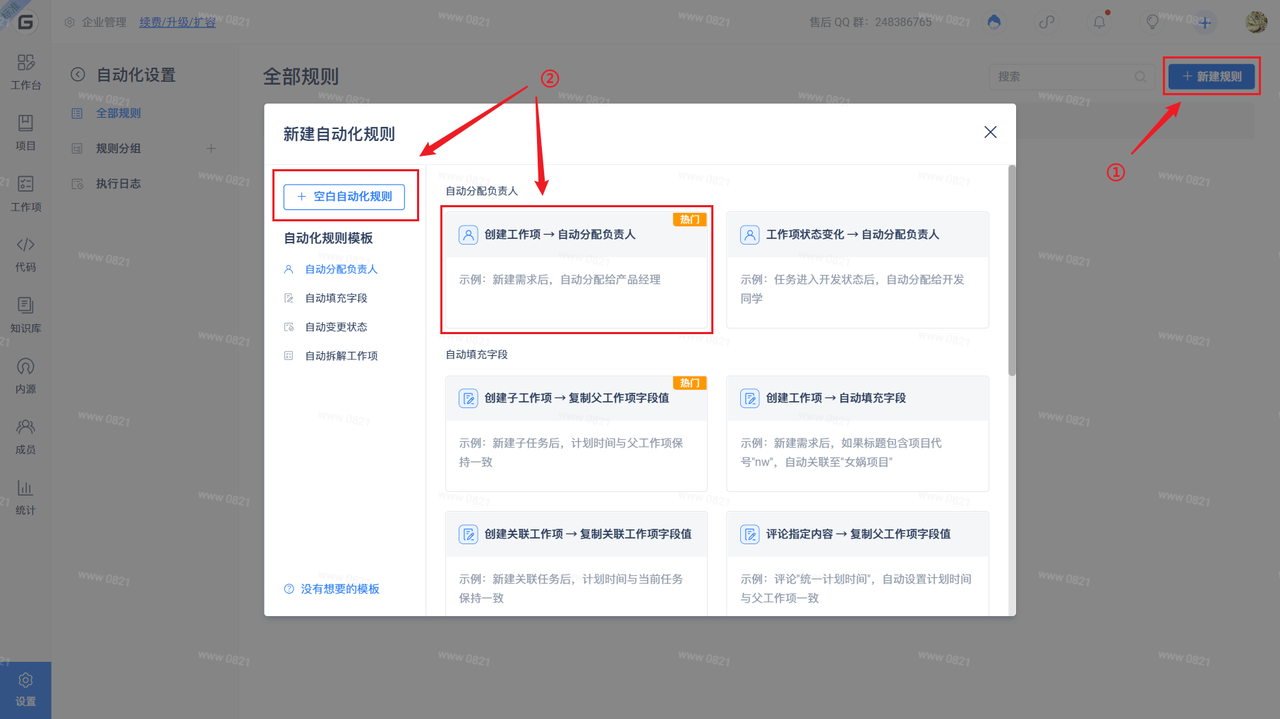Choose 创建工作项 → 自动填充字段 template
The height and width of the screenshot is (719, 1280).
pyautogui.click(x=858, y=433)
